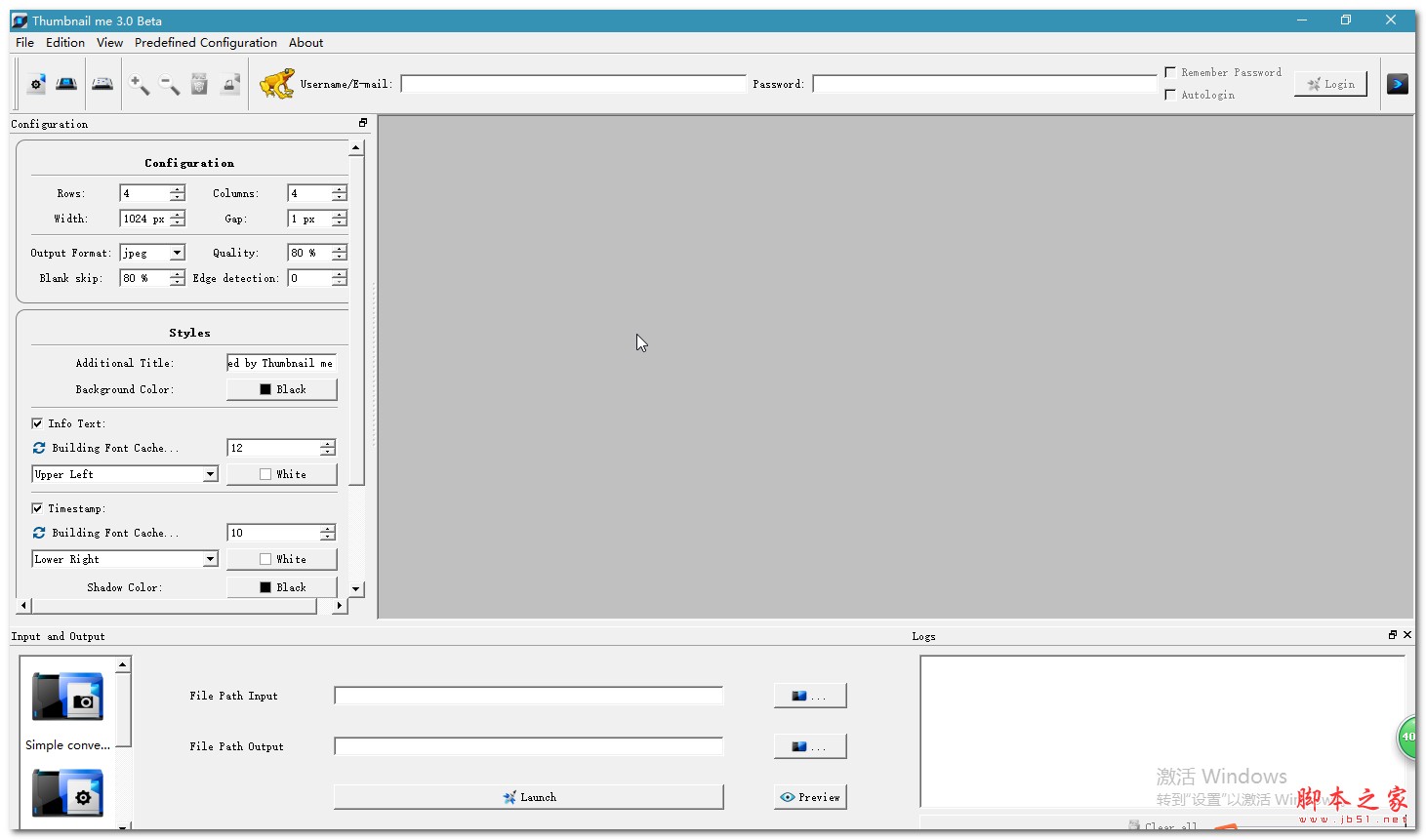The width and height of the screenshot is (1426, 840).
Task: Open the Upper Left position dropdown
Action: click(x=210, y=474)
